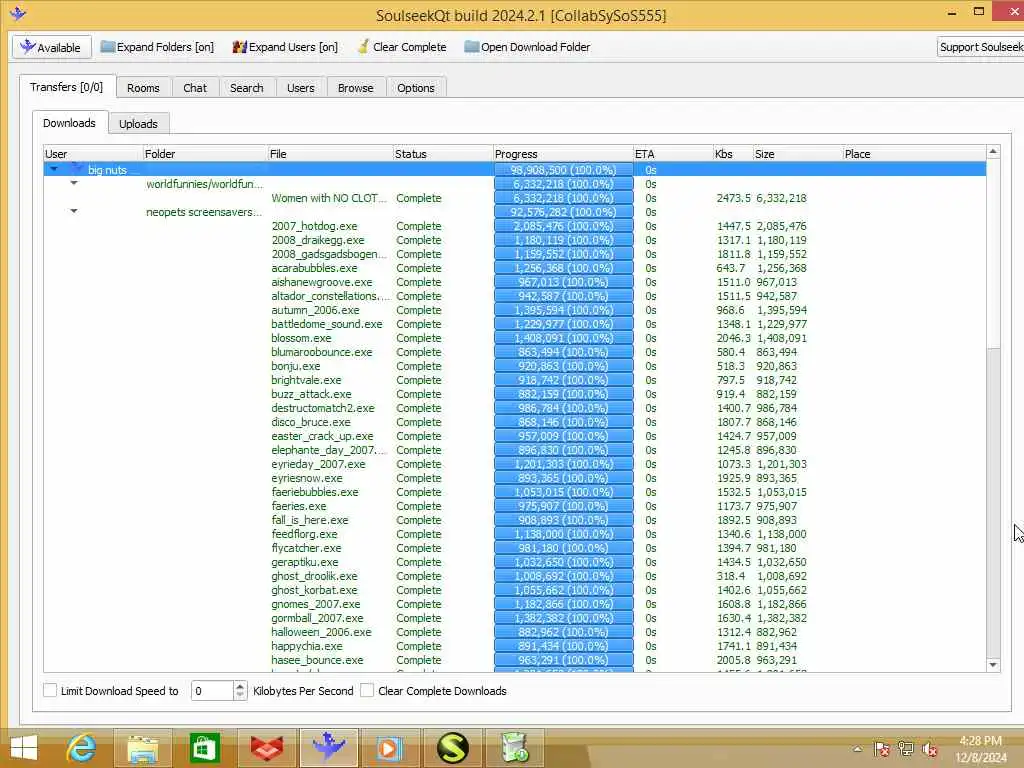
Task: Select the SoulseekQt bird icon in taskbar
Action: pos(328,747)
